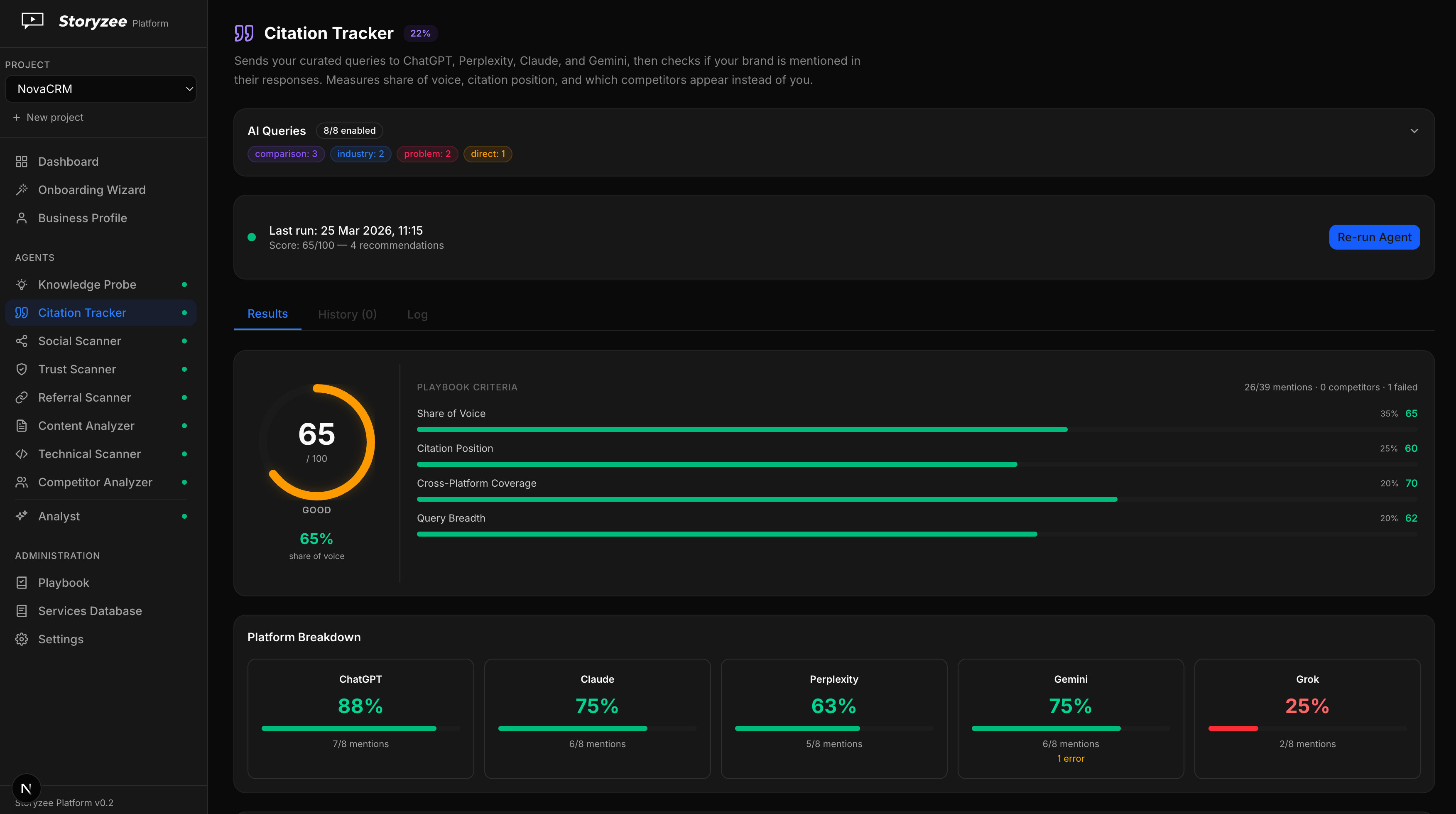Image resolution: width=1456 pixels, height=814 pixels.
Task: Open the Log tab
Action: tap(417, 314)
